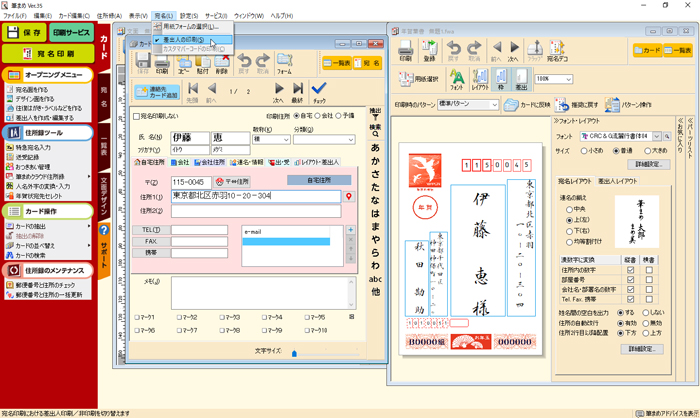Click the 連絡先カード追加 button

pos(157,92)
